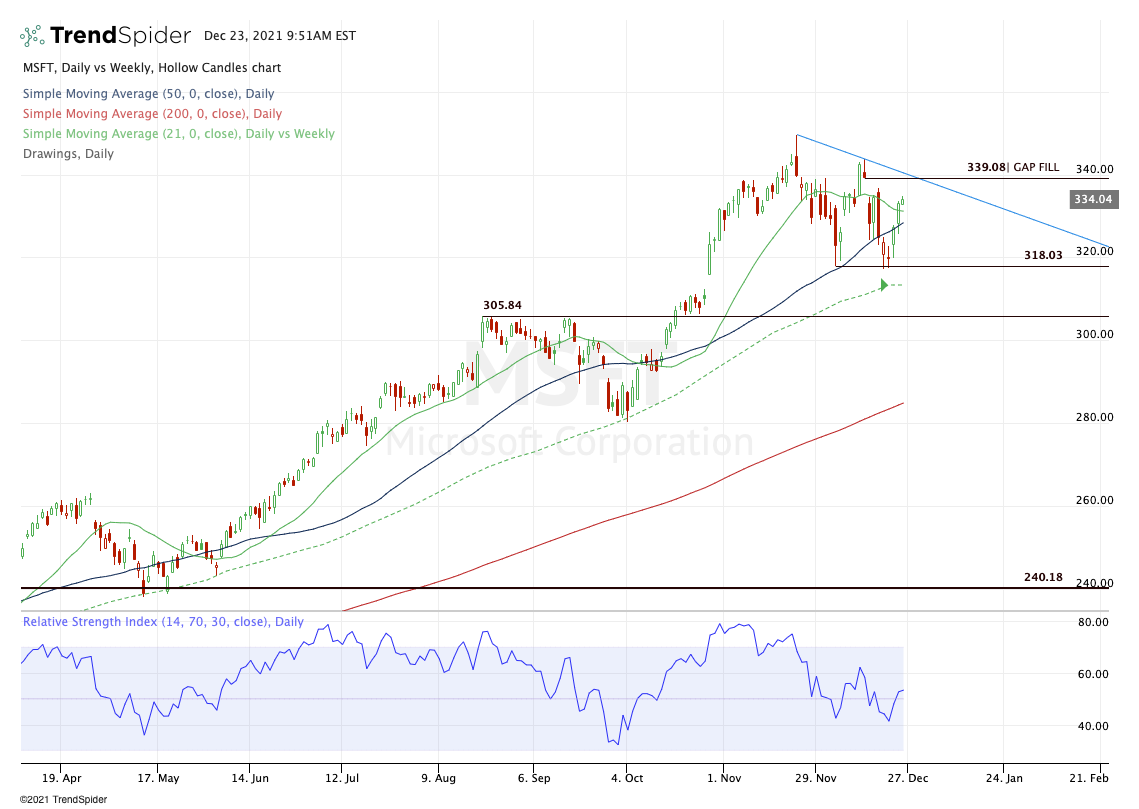The image size is (1139, 809).
Task: Click the 318.03 support level label
Action: 1043,255
